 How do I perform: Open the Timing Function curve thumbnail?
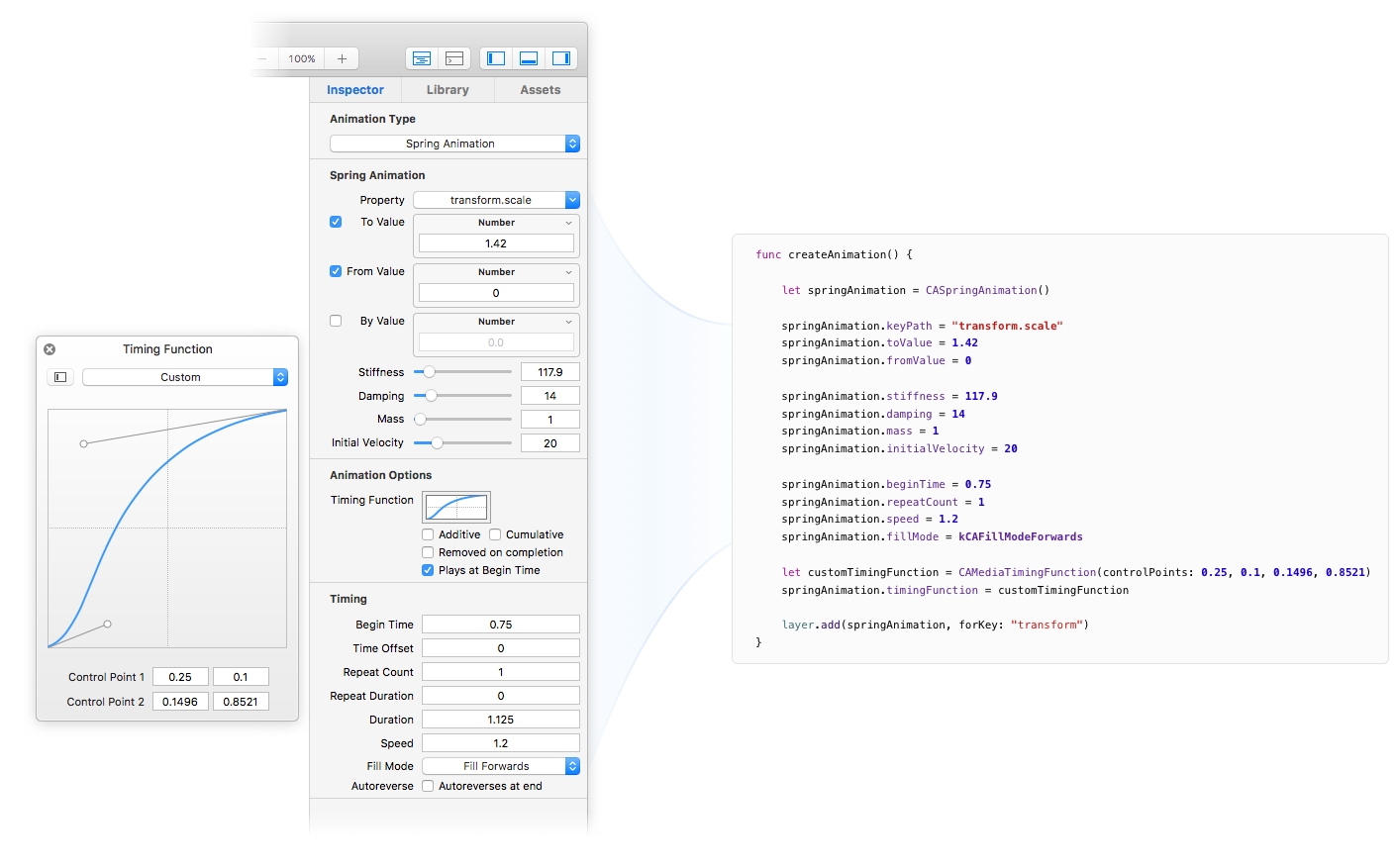(455, 506)
